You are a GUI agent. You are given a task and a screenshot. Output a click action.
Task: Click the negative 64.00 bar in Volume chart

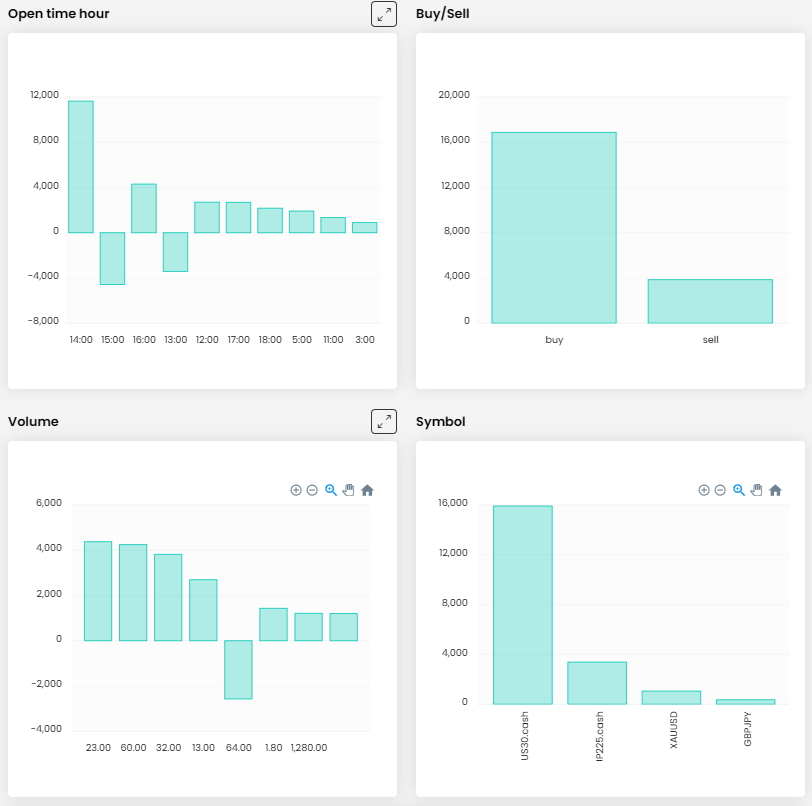pos(238,669)
